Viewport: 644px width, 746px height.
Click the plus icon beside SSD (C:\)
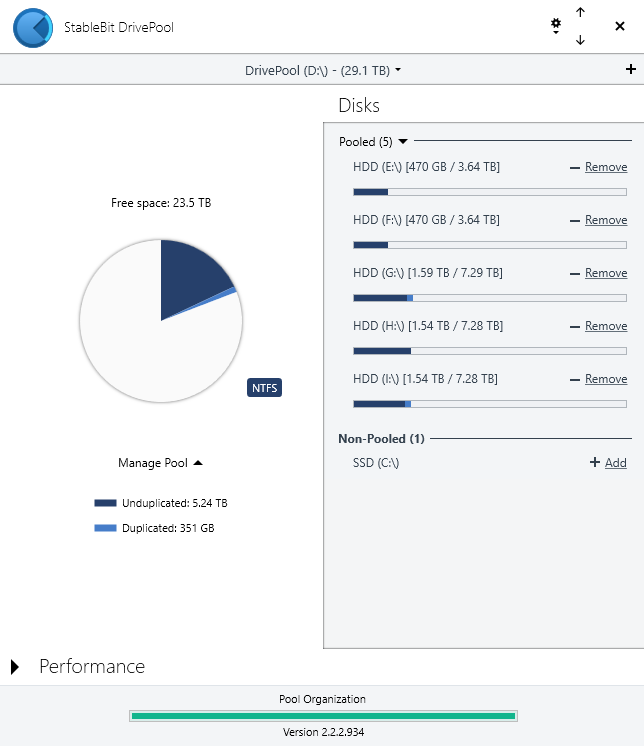tap(595, 462)
